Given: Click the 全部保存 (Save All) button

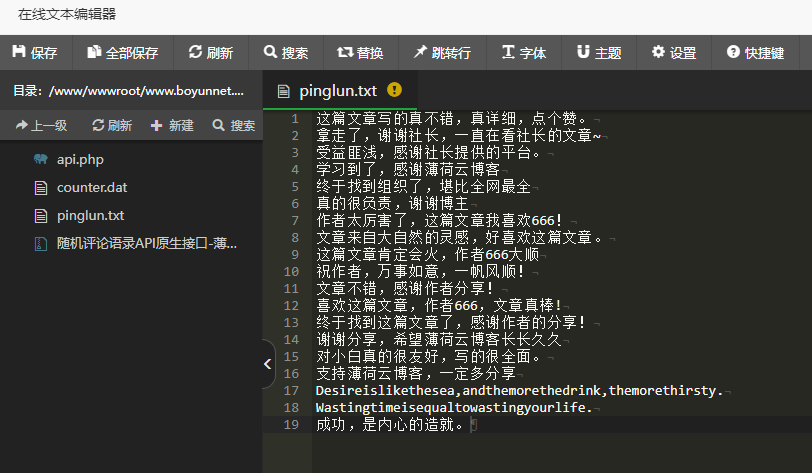Looking at the screenshot, I should click(123, 52).
